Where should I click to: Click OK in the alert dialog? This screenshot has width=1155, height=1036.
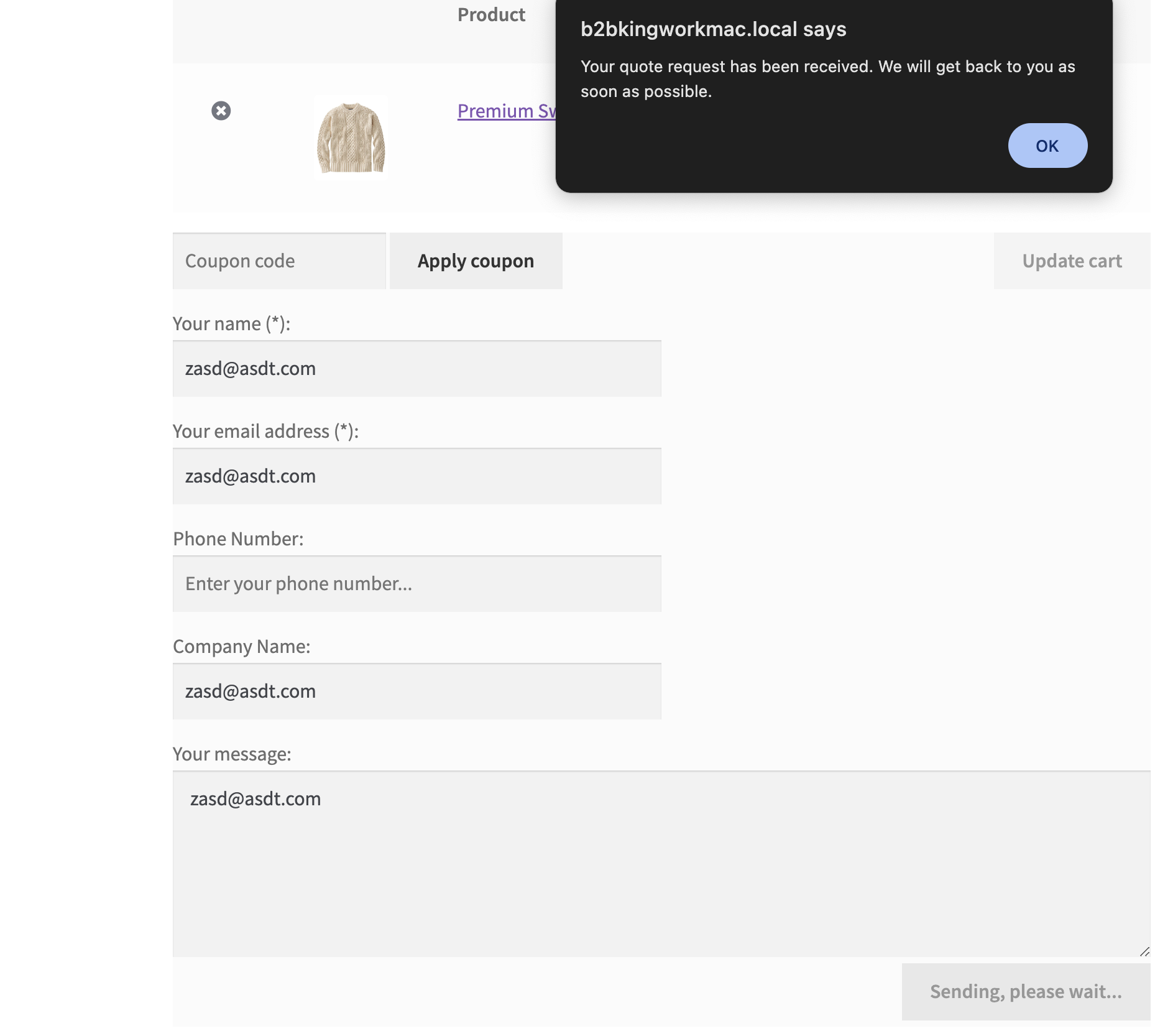[1047, 146]
